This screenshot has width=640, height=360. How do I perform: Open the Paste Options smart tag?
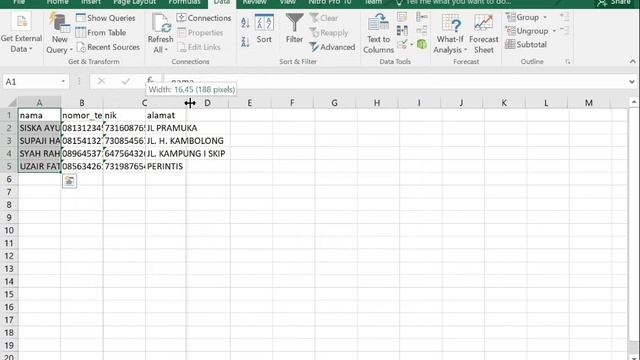(x=69, y=181)
